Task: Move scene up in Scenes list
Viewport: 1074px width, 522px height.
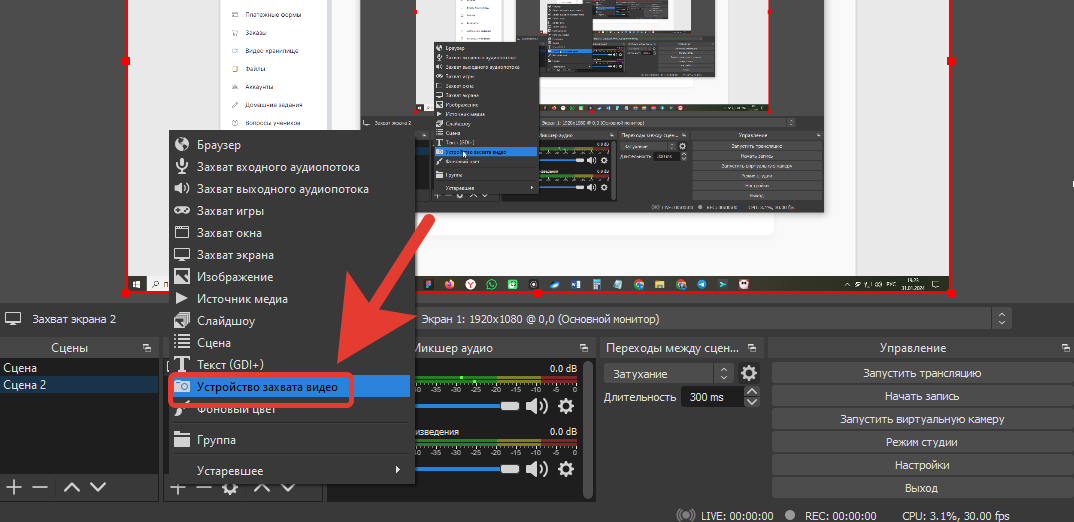Action: click(x=71, y=487)
